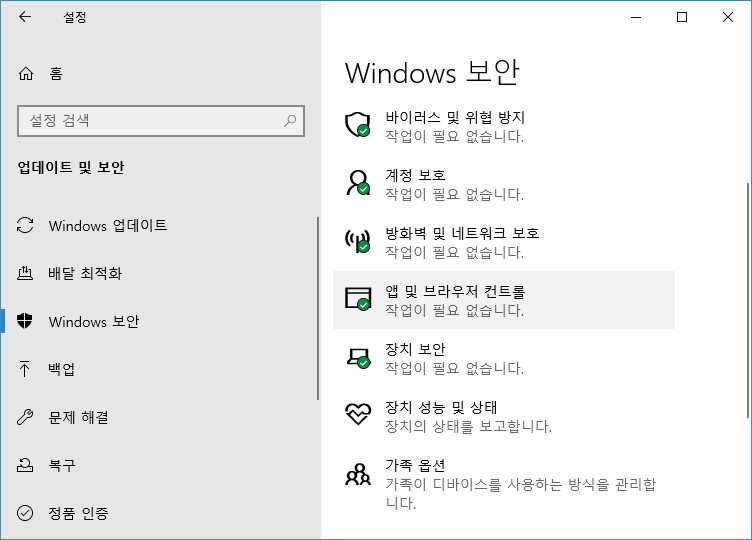Click the virus protection shield icon
Screen dimensions: 752x540
point(358,125)
